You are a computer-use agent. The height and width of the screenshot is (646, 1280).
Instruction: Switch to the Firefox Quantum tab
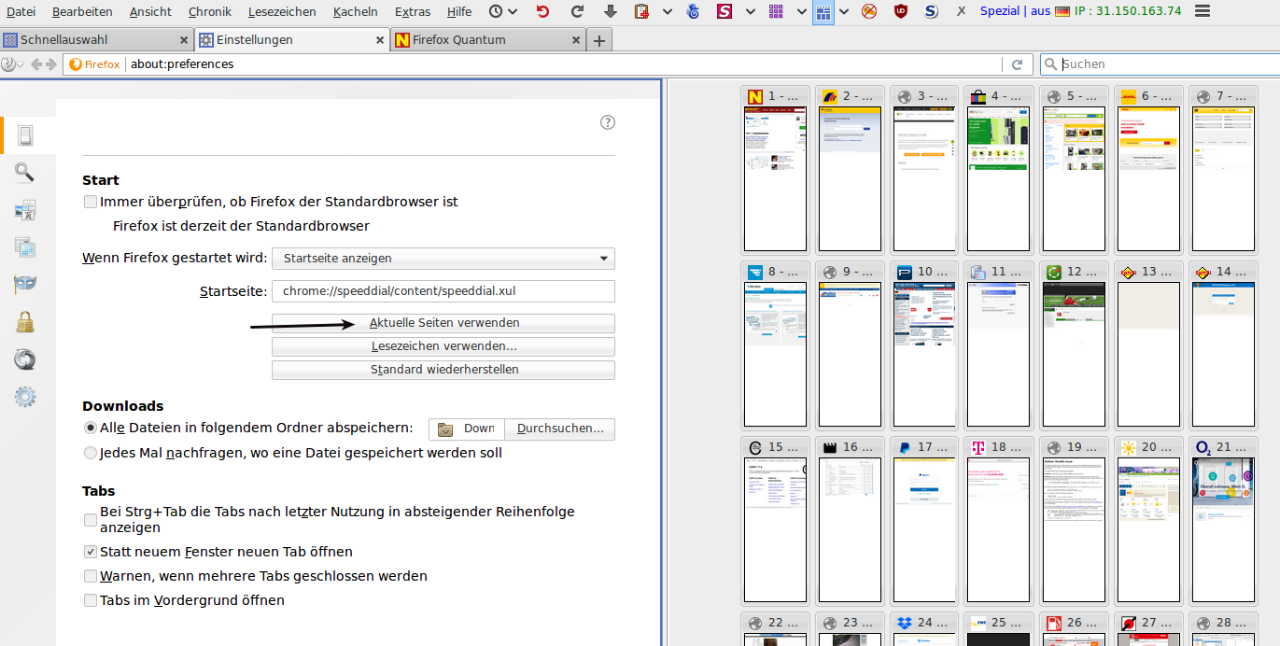pyautogui.click(x=487, y=40)
